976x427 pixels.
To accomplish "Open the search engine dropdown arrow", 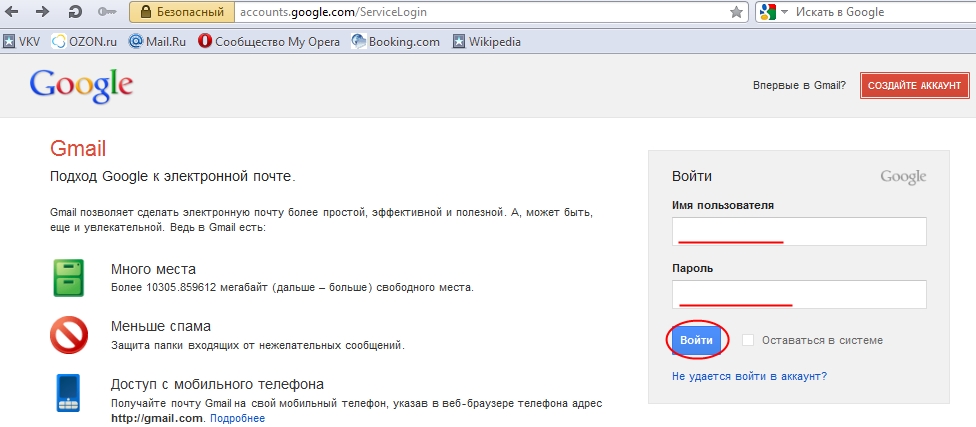I will click(x=784, y=12).
